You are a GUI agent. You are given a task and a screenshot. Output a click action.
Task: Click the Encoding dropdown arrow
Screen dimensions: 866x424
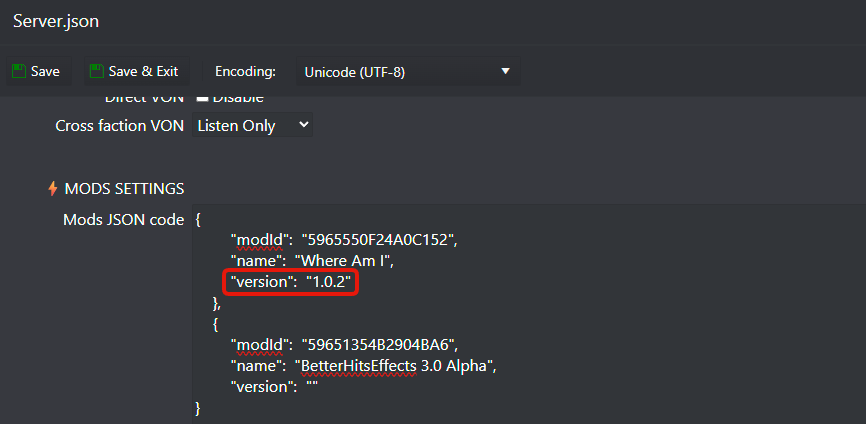[x=505, y=71]
